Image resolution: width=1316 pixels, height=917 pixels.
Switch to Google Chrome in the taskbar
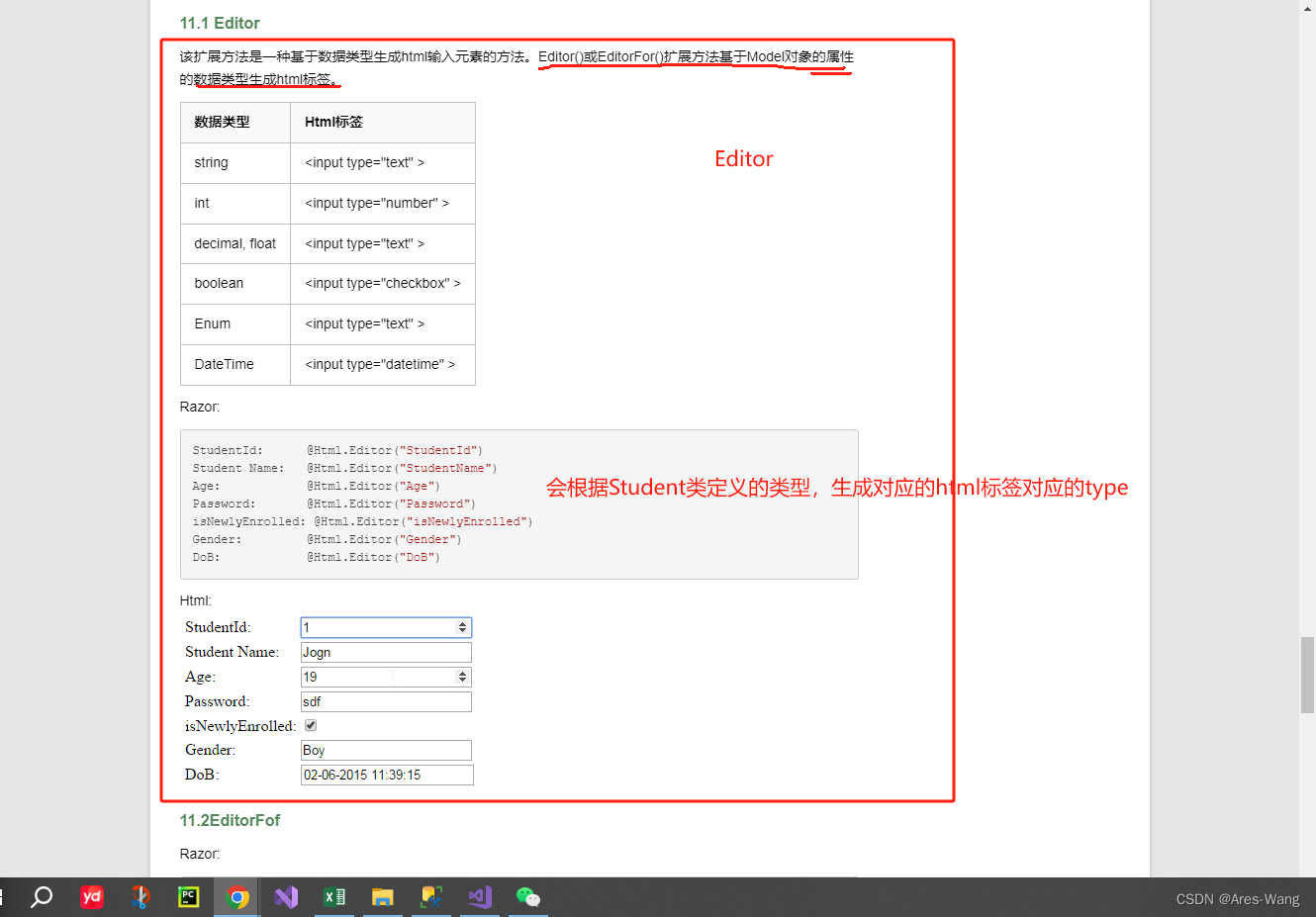pyautogui.click(x=237, y=897)
